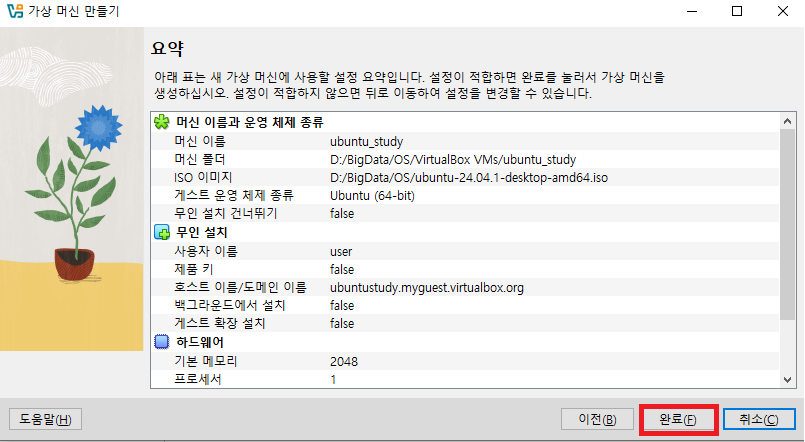Click the summary list scrollbar thumb
The height and width of the screenshot is (442, 805).
(787, 224)
